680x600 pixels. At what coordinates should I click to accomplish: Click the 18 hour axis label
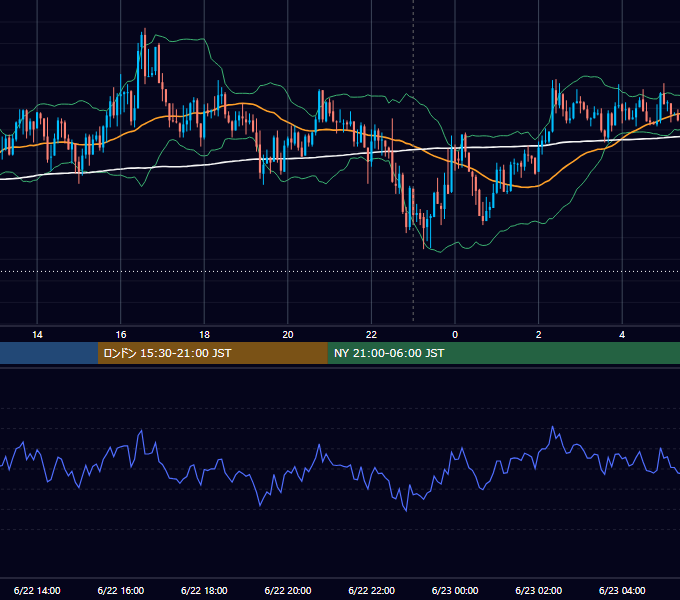204,335
